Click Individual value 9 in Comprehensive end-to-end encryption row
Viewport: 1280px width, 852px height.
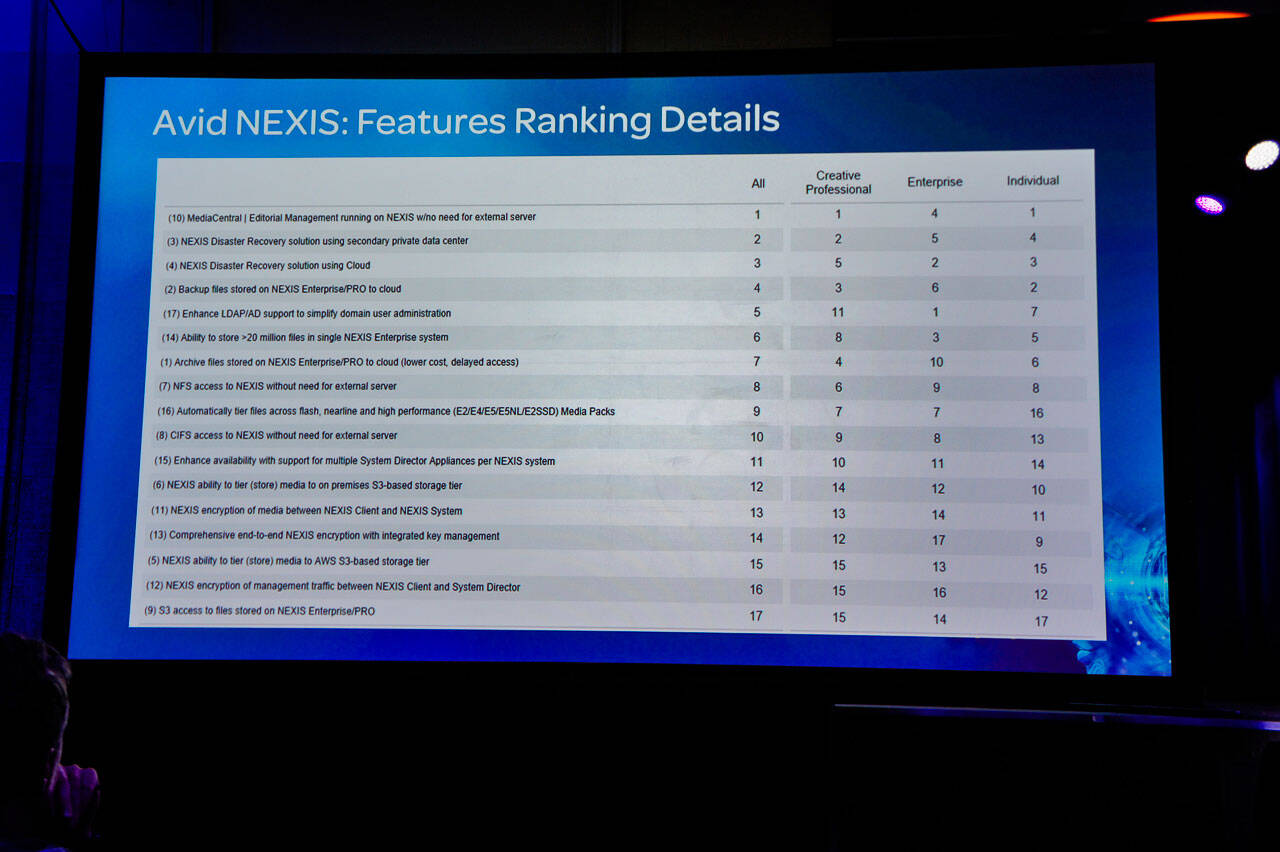pos(1039,542)
